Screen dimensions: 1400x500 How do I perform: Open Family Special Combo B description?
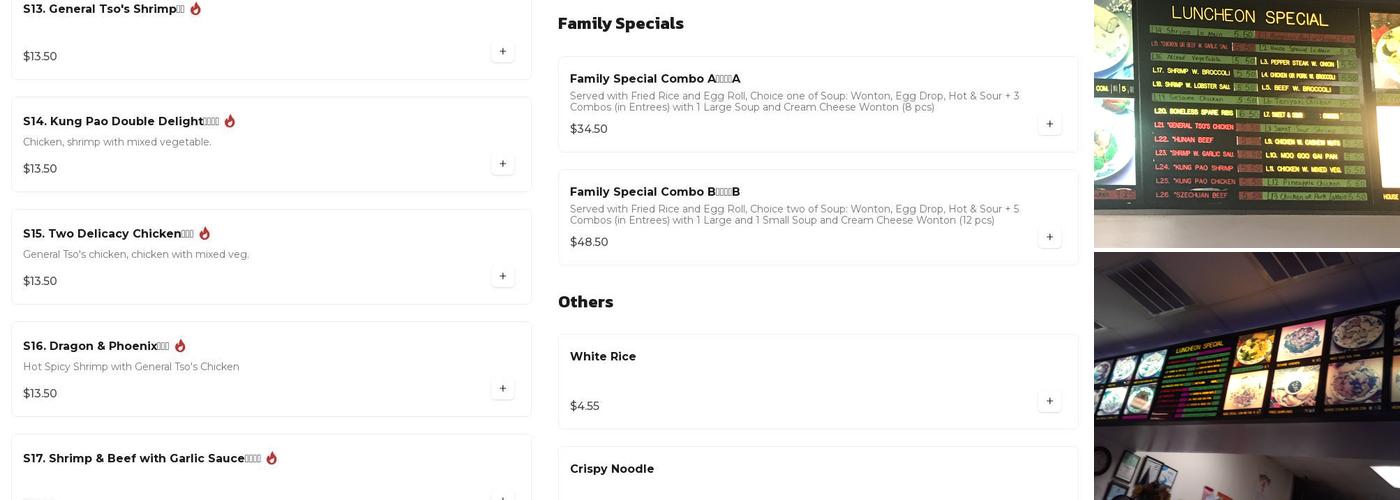tap(794, 215)
